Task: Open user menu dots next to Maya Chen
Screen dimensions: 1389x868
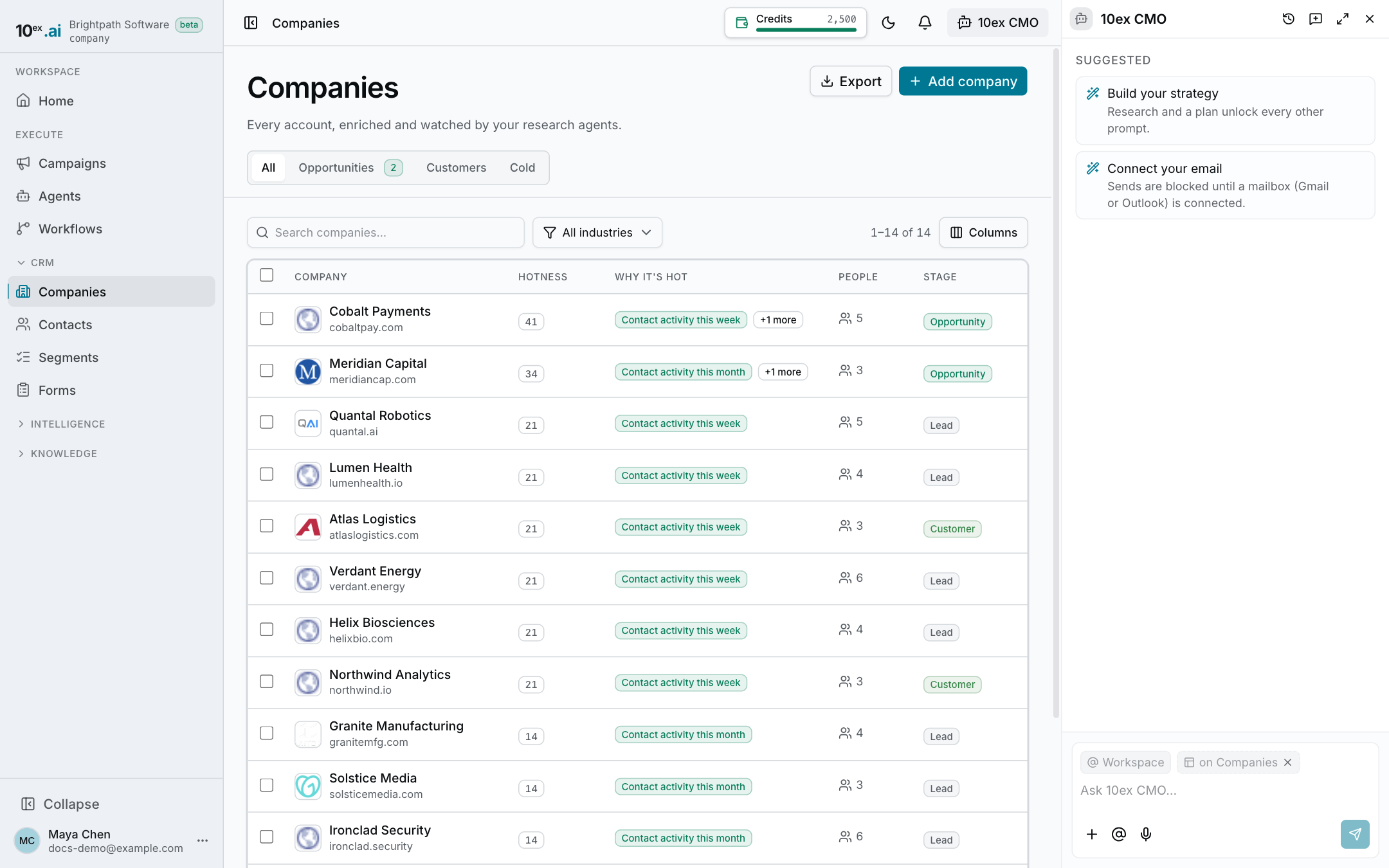Action: click(x=203, y=840)
